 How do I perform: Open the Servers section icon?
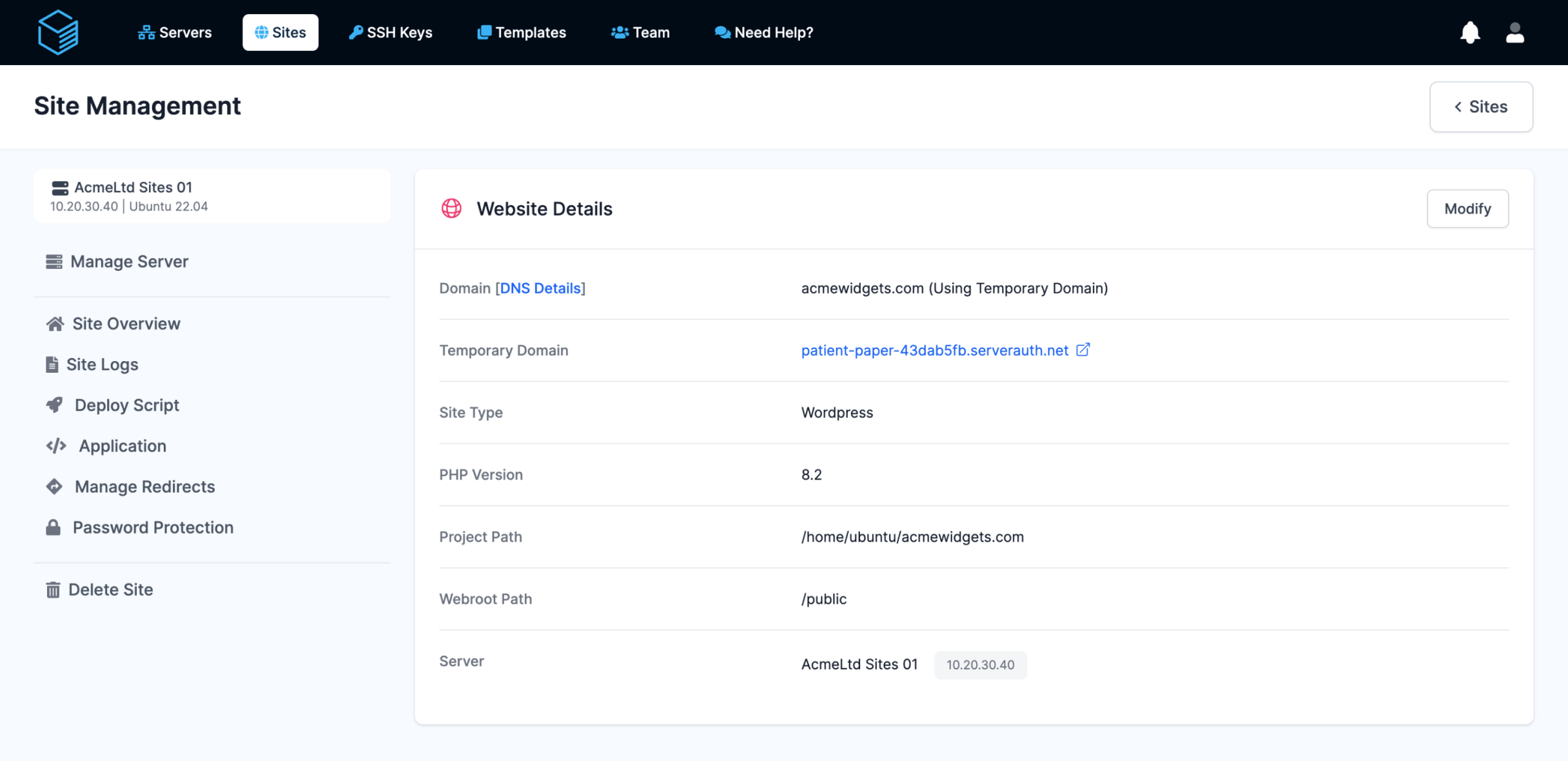146,31
